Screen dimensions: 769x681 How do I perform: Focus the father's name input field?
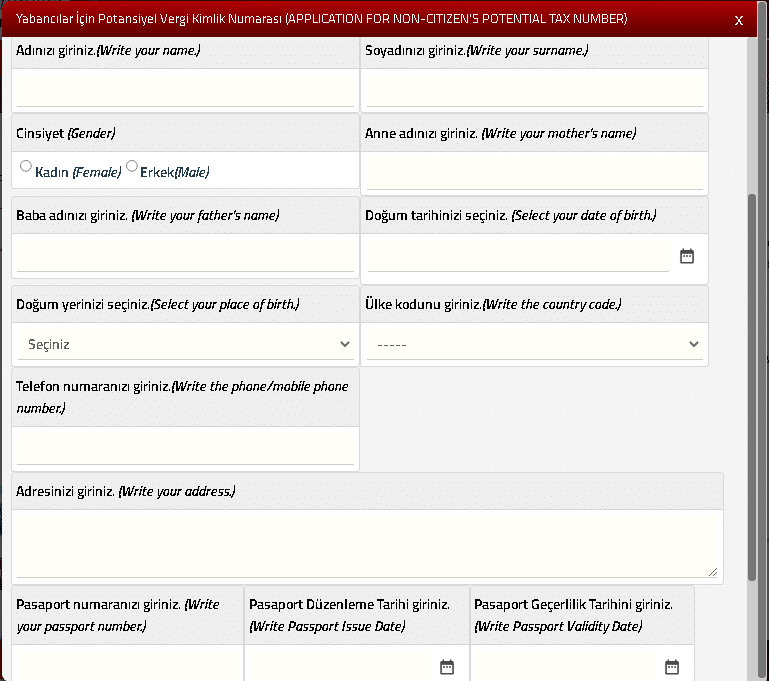pyautogui.click(x=185, y=256)
